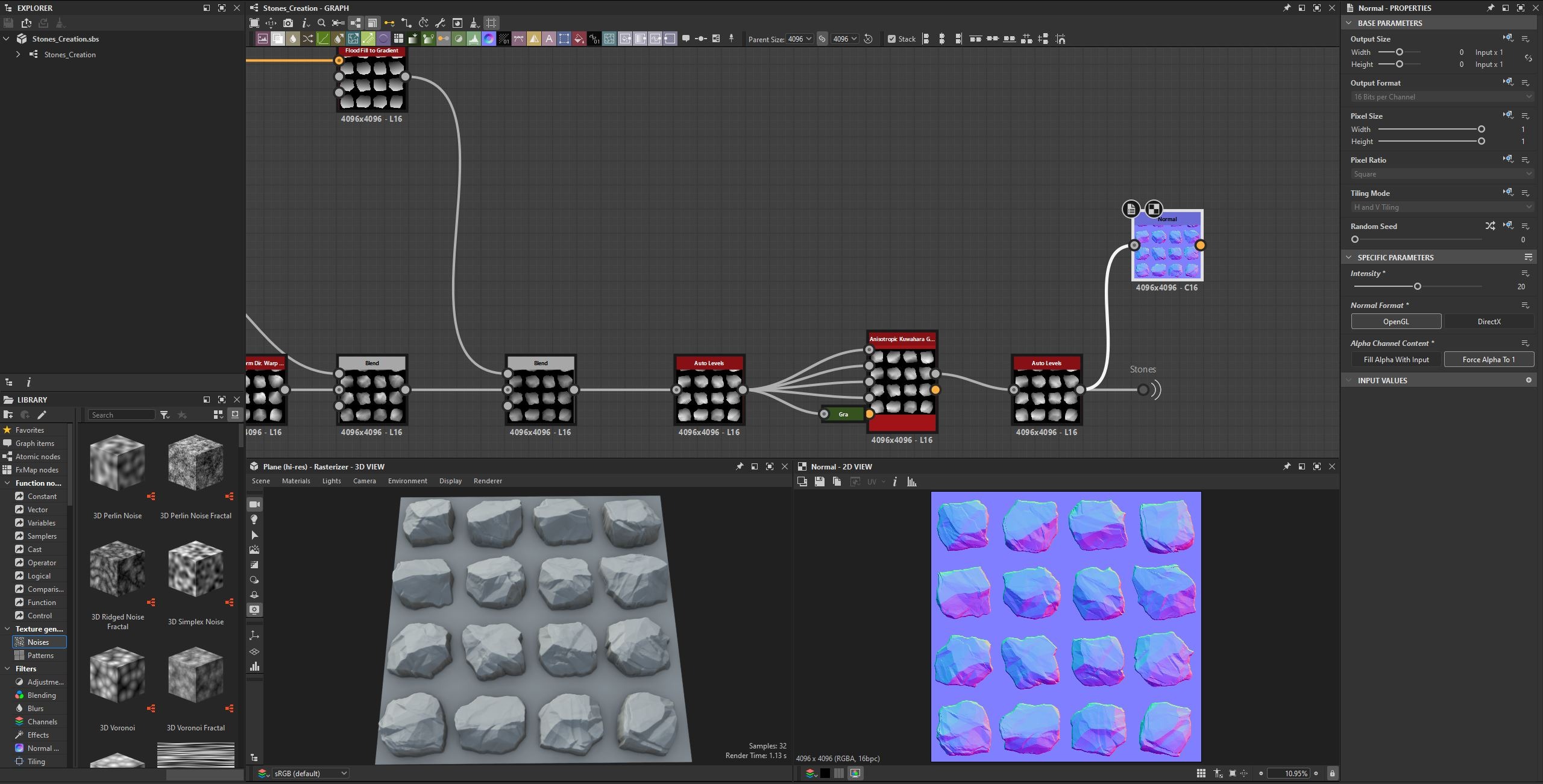Screen dimensions: 1543x784
Task: Select the DirectX normal format
Action: (1489, 321)
